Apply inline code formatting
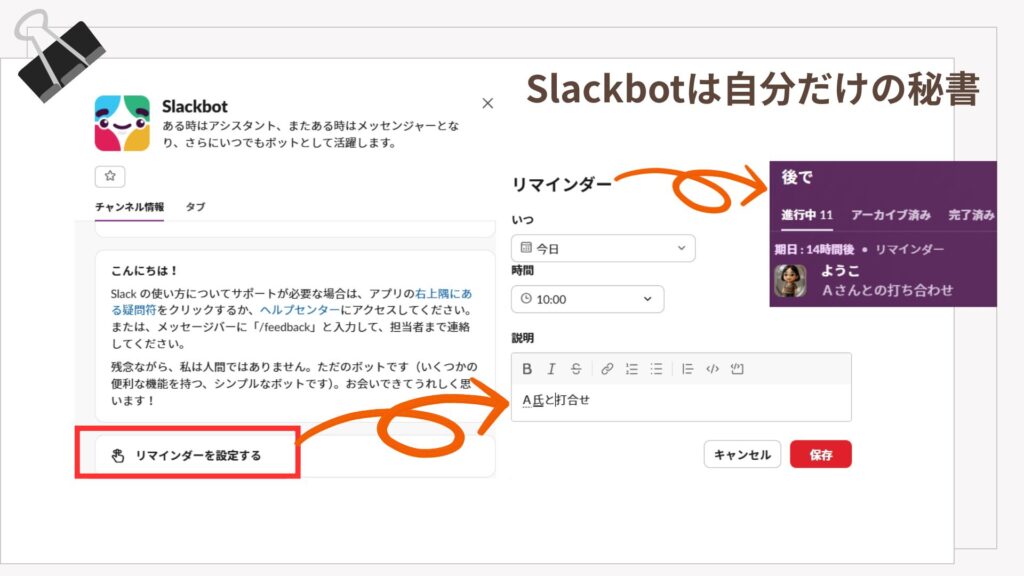Screen dimensions: 1024x576 pos(712,369)
